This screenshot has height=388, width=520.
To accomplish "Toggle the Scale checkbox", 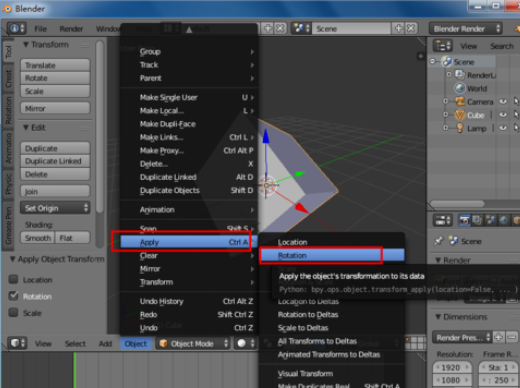I will tap(13, 313).
